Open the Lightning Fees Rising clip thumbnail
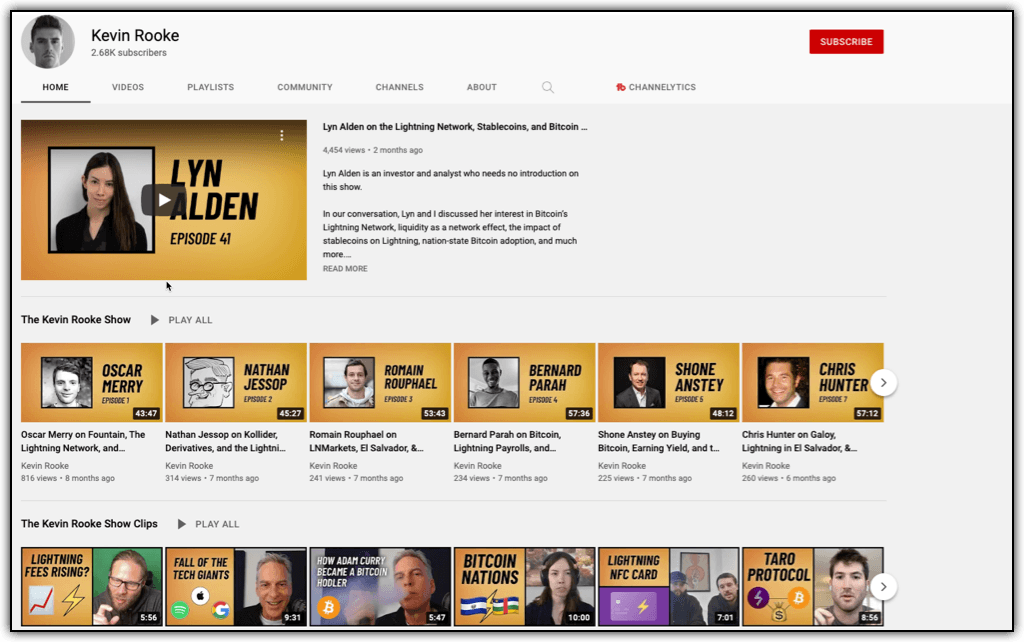The height and width of the screenshot is (642, 1024). pos(92,586)
